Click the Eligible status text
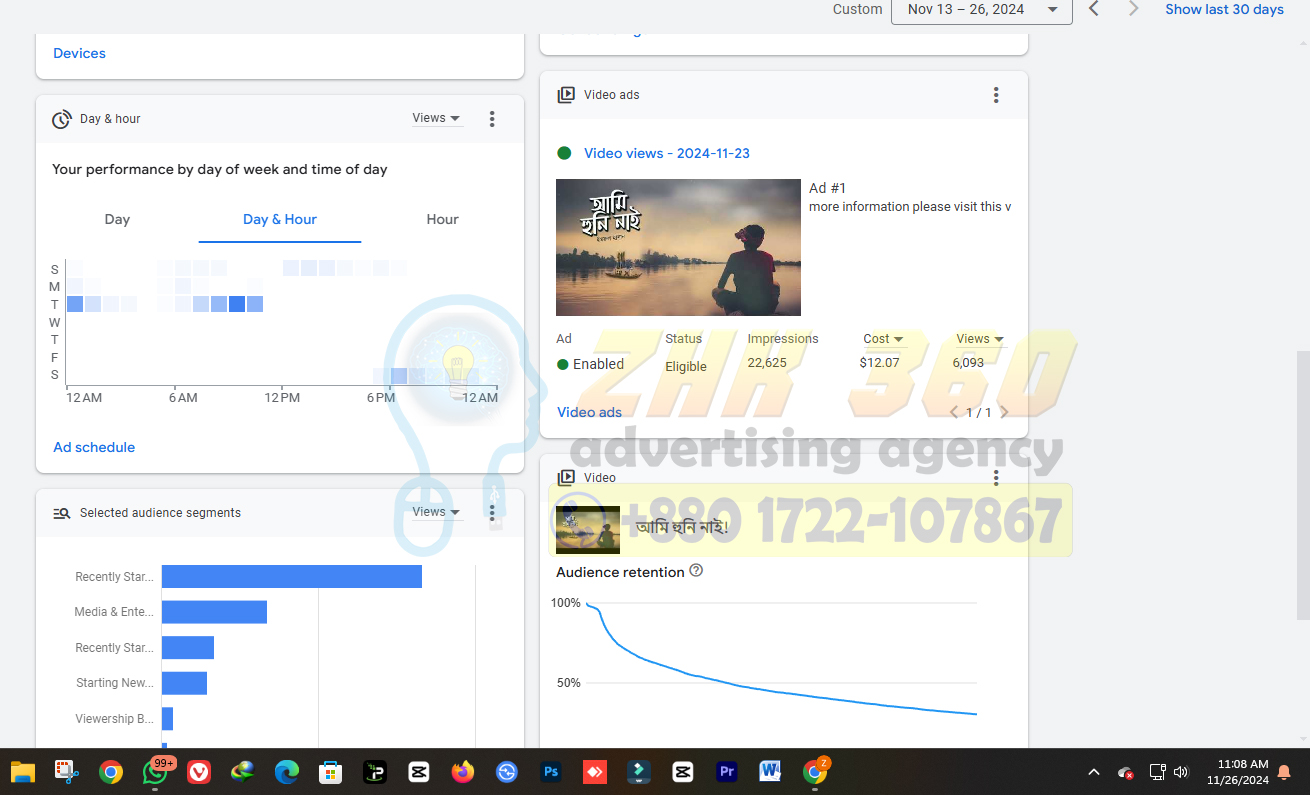 point(686,366)
